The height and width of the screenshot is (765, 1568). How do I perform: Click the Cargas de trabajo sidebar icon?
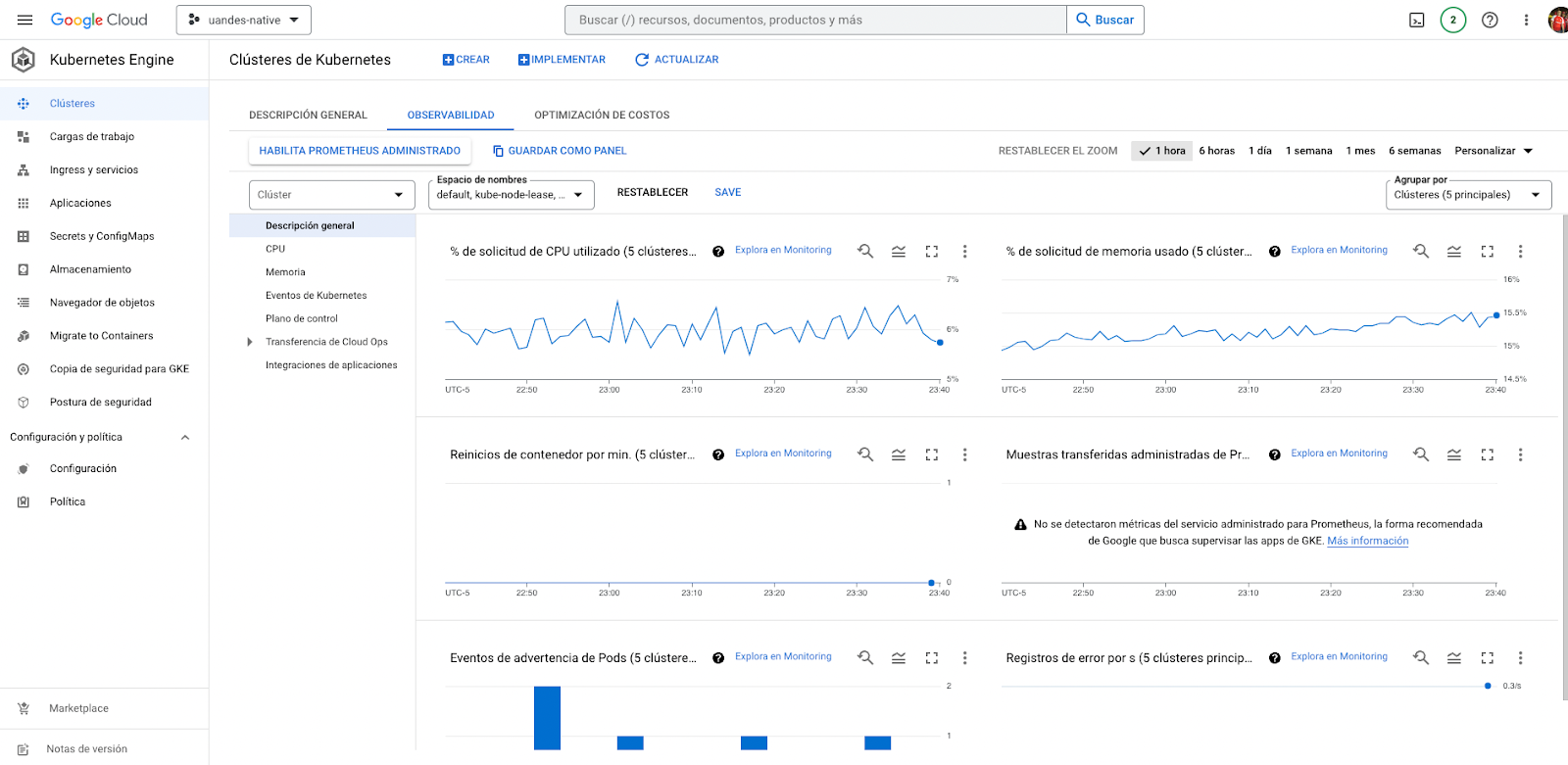click(24, 137)
